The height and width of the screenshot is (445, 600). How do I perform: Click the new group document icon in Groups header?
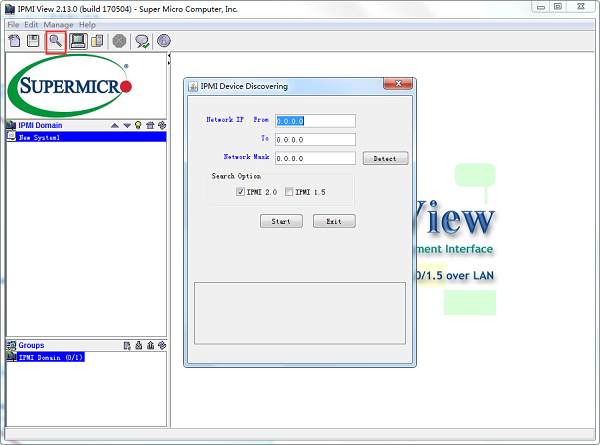click(x=127, y=346)
